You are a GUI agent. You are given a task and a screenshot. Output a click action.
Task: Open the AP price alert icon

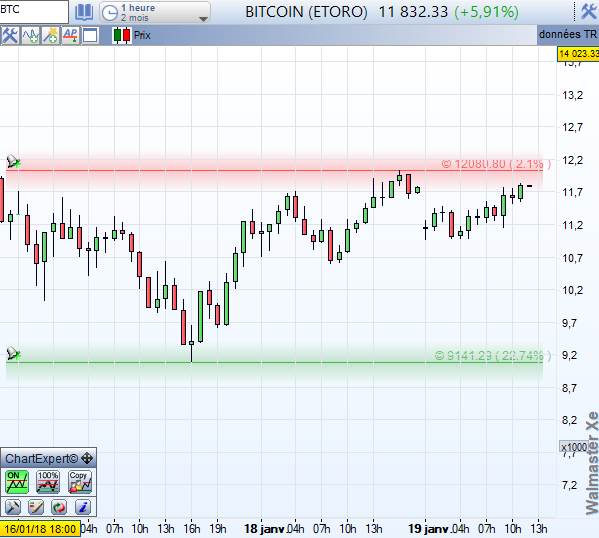coord(70,36)
